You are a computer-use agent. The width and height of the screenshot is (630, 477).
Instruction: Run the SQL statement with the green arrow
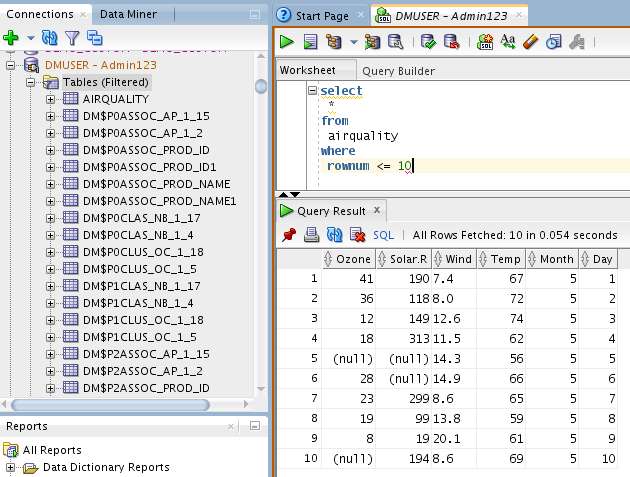click(287, 42)
